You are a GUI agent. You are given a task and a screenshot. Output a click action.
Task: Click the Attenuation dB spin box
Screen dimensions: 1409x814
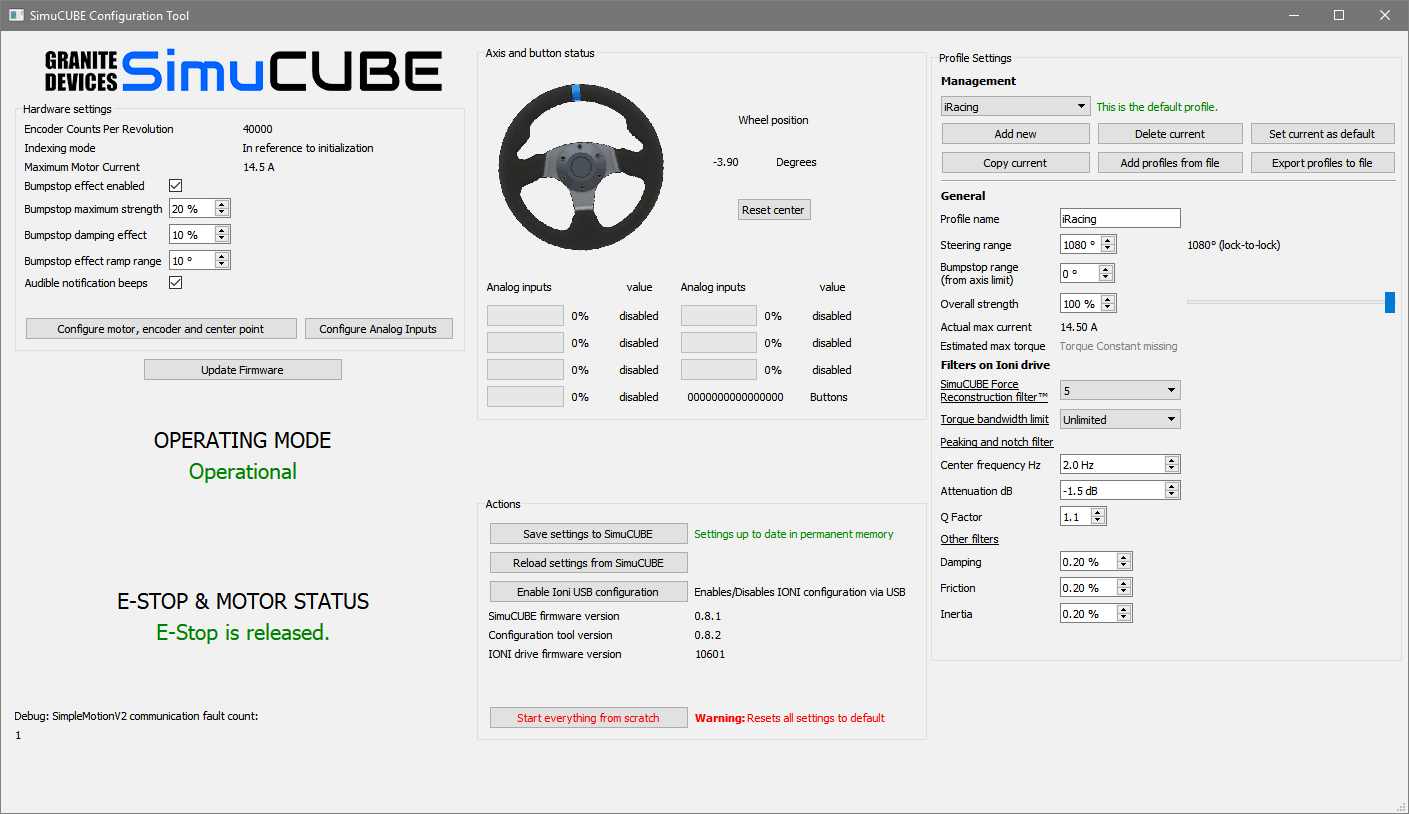point(1120,491)
